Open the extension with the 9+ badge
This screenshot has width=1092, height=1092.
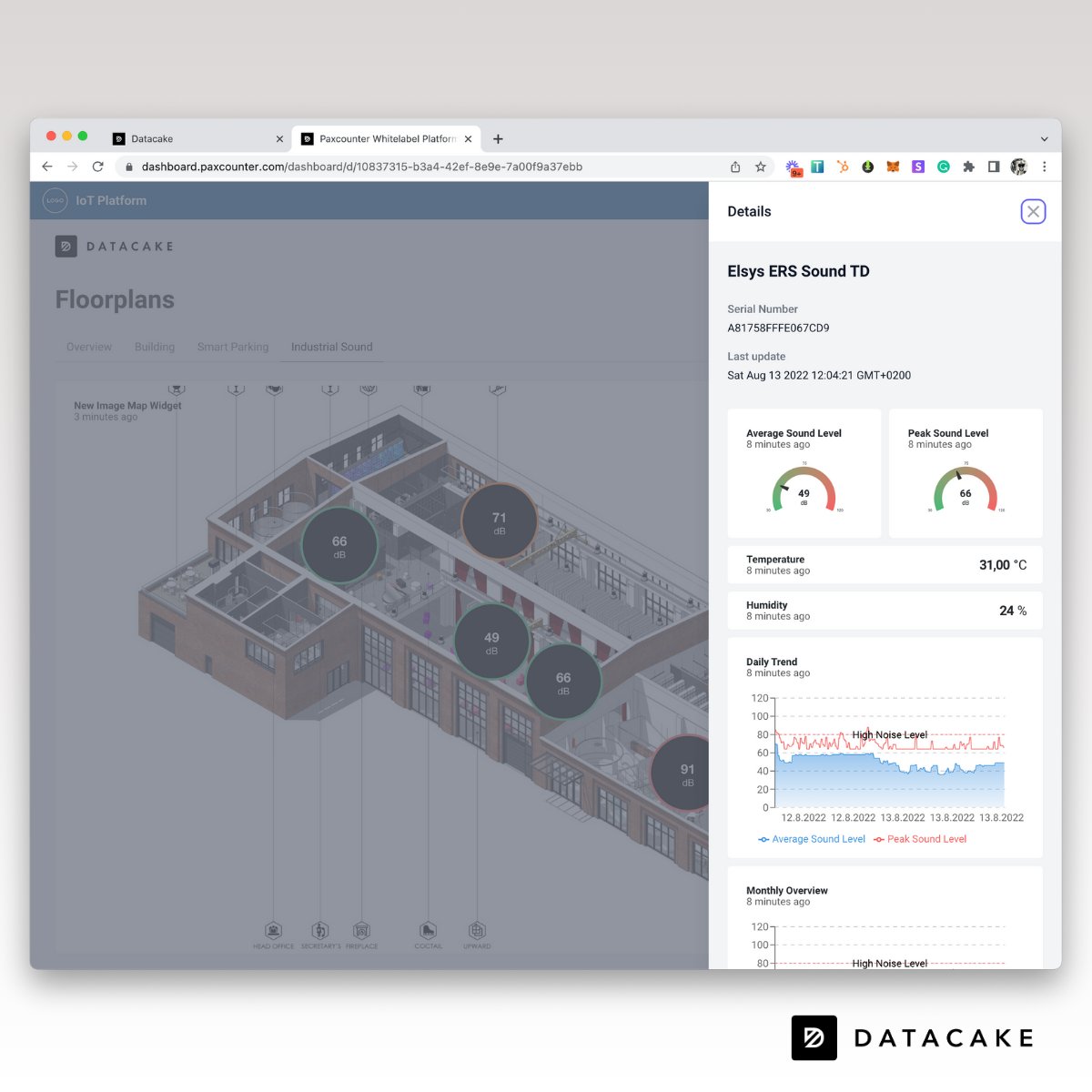(x=794, y=167)
